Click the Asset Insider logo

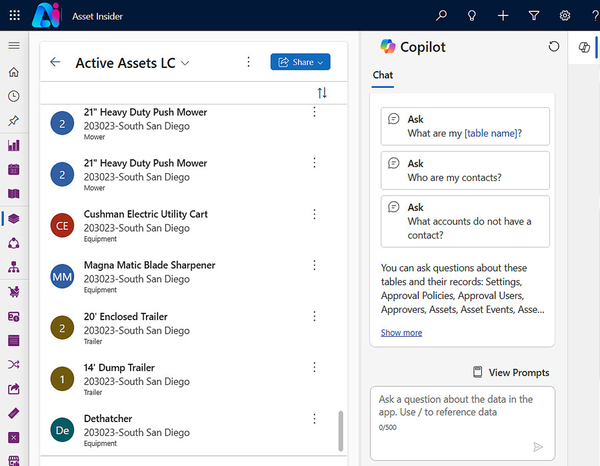point(46,15)
